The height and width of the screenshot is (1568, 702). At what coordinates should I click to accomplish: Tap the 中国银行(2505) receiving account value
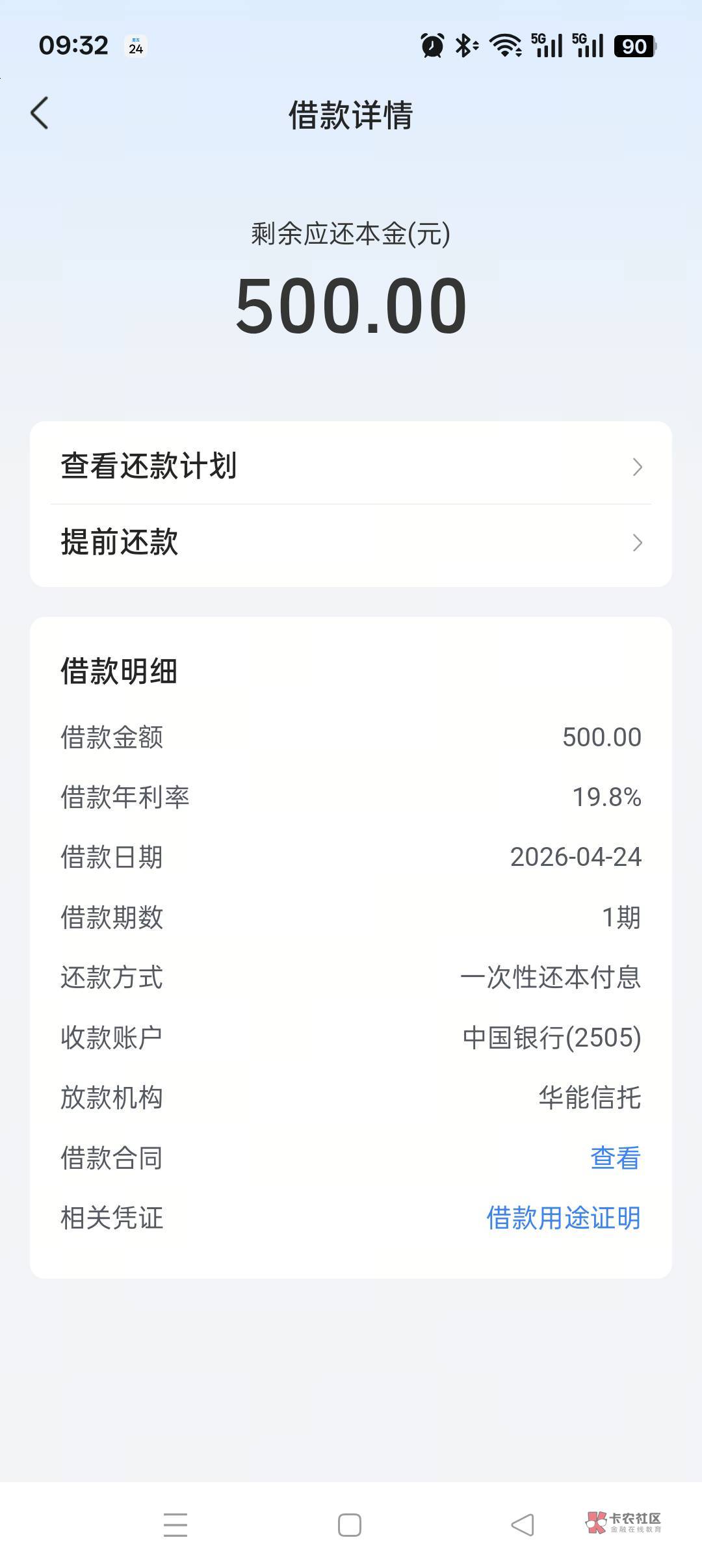pos(552,1038)
